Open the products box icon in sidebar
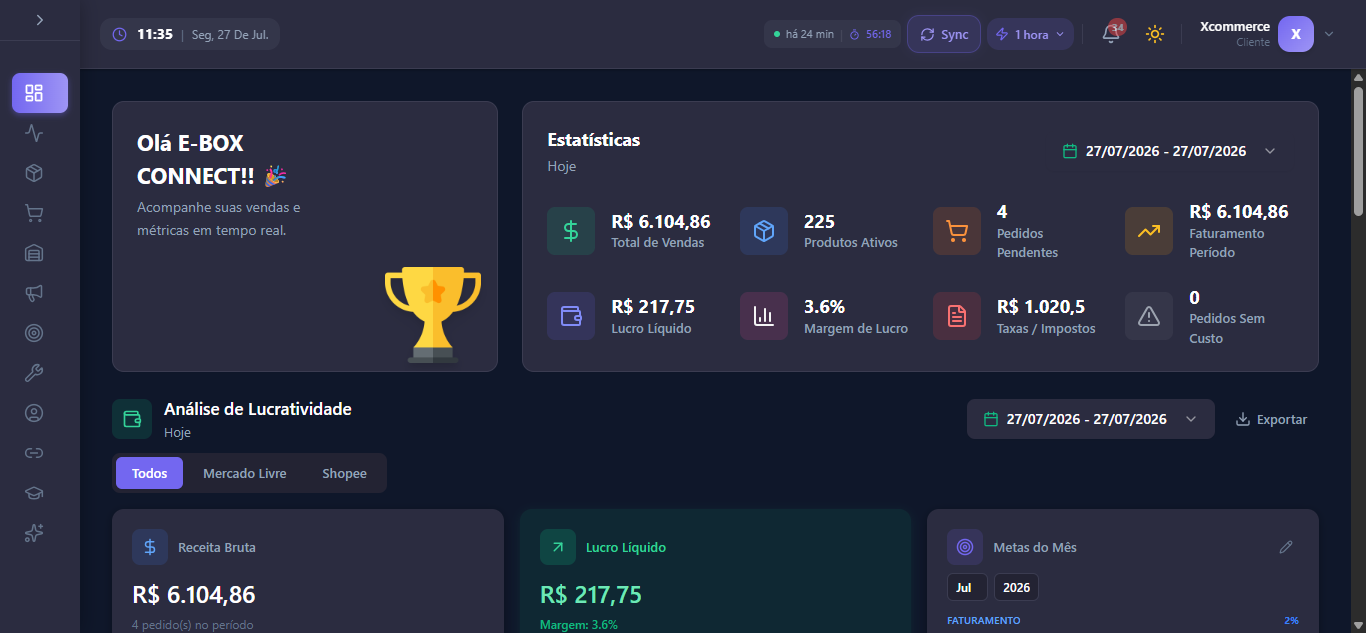The height and width of the screenshot is (633, 1366). (x=34, y=173)
